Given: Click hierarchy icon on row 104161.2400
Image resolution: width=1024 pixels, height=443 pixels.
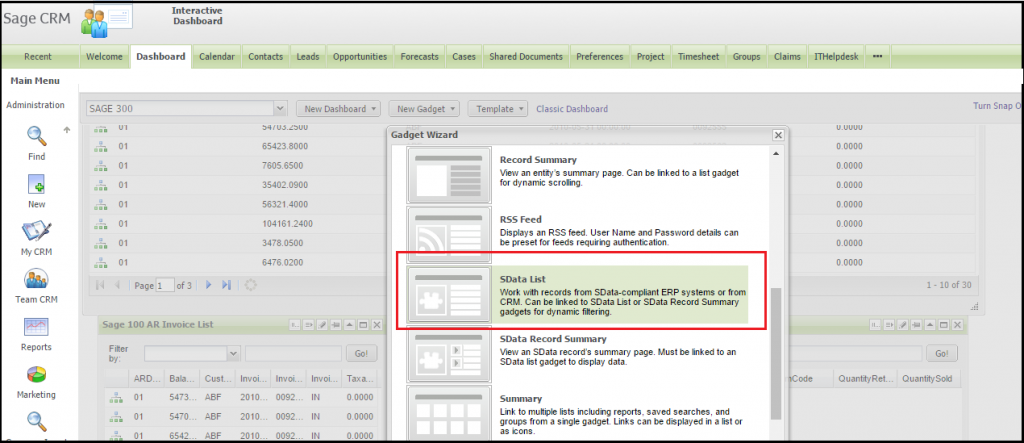Looking at the screenshot, I should (x=101, y=223).
